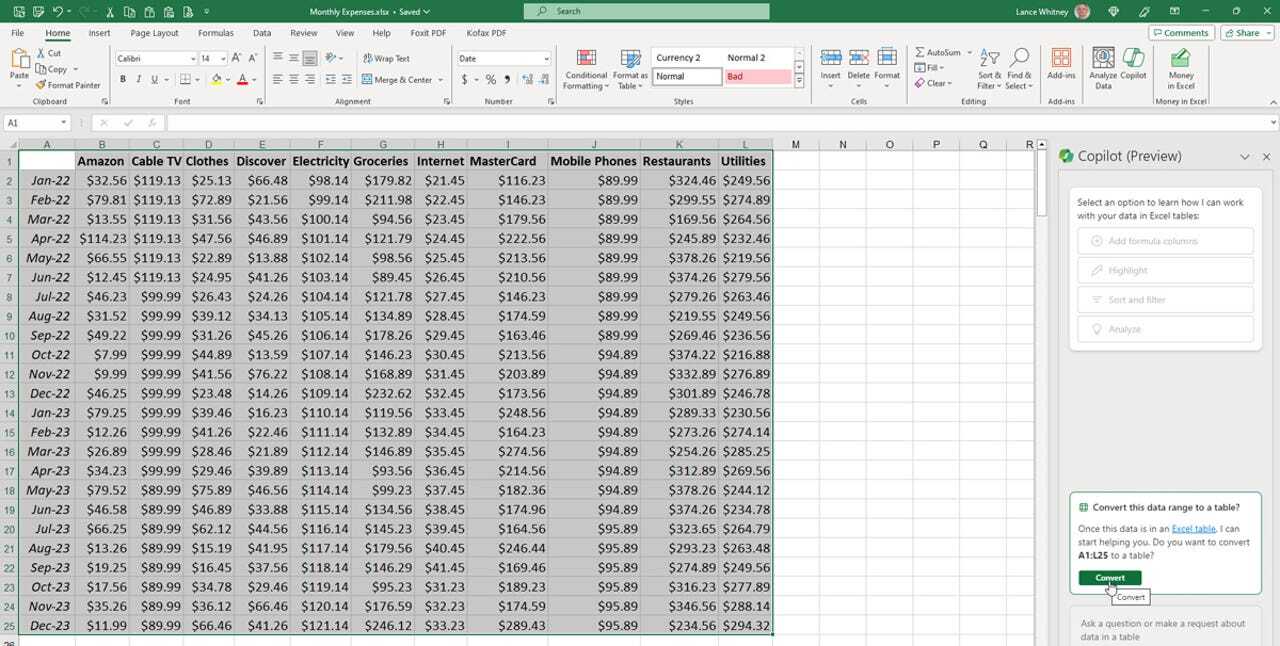The image size is (1280, 646).
Task: Open the Name Box dropdown arrow
Action: coord(63,123)
